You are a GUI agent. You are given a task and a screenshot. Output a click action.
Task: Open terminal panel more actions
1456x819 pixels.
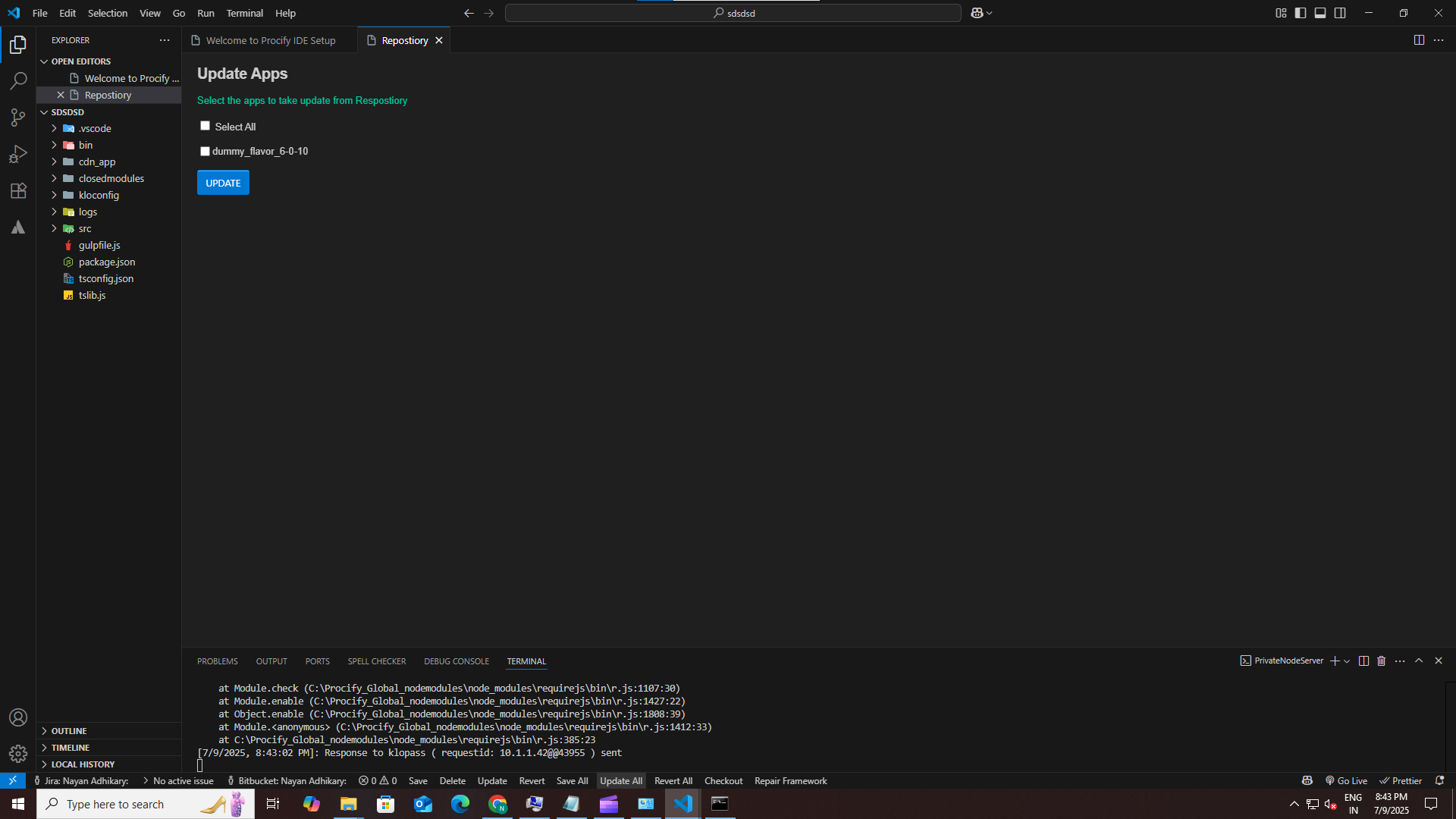pyautogui.click(x=1400, y=661)
